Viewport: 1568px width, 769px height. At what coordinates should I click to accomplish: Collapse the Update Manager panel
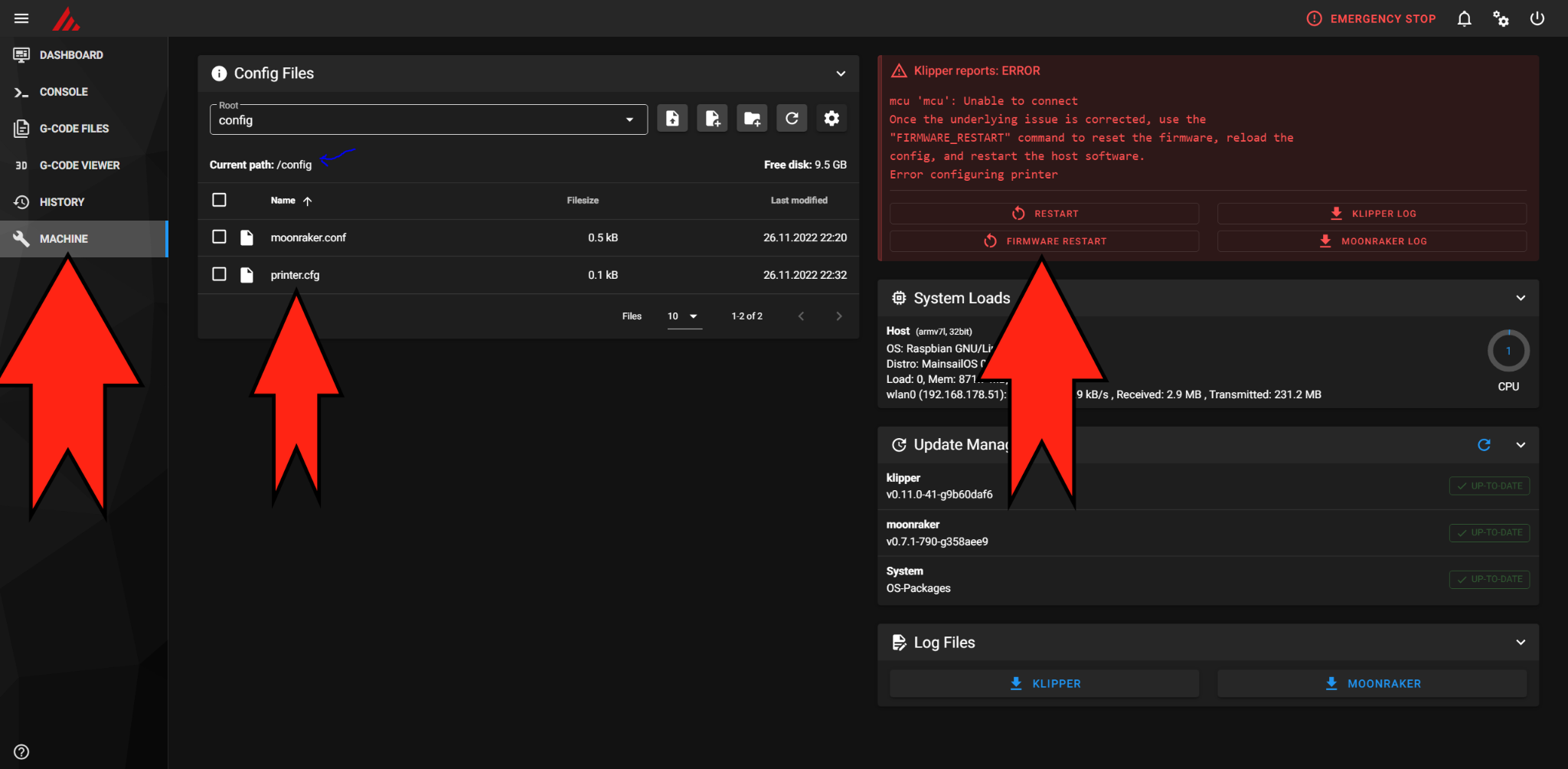click(1521, 445)
